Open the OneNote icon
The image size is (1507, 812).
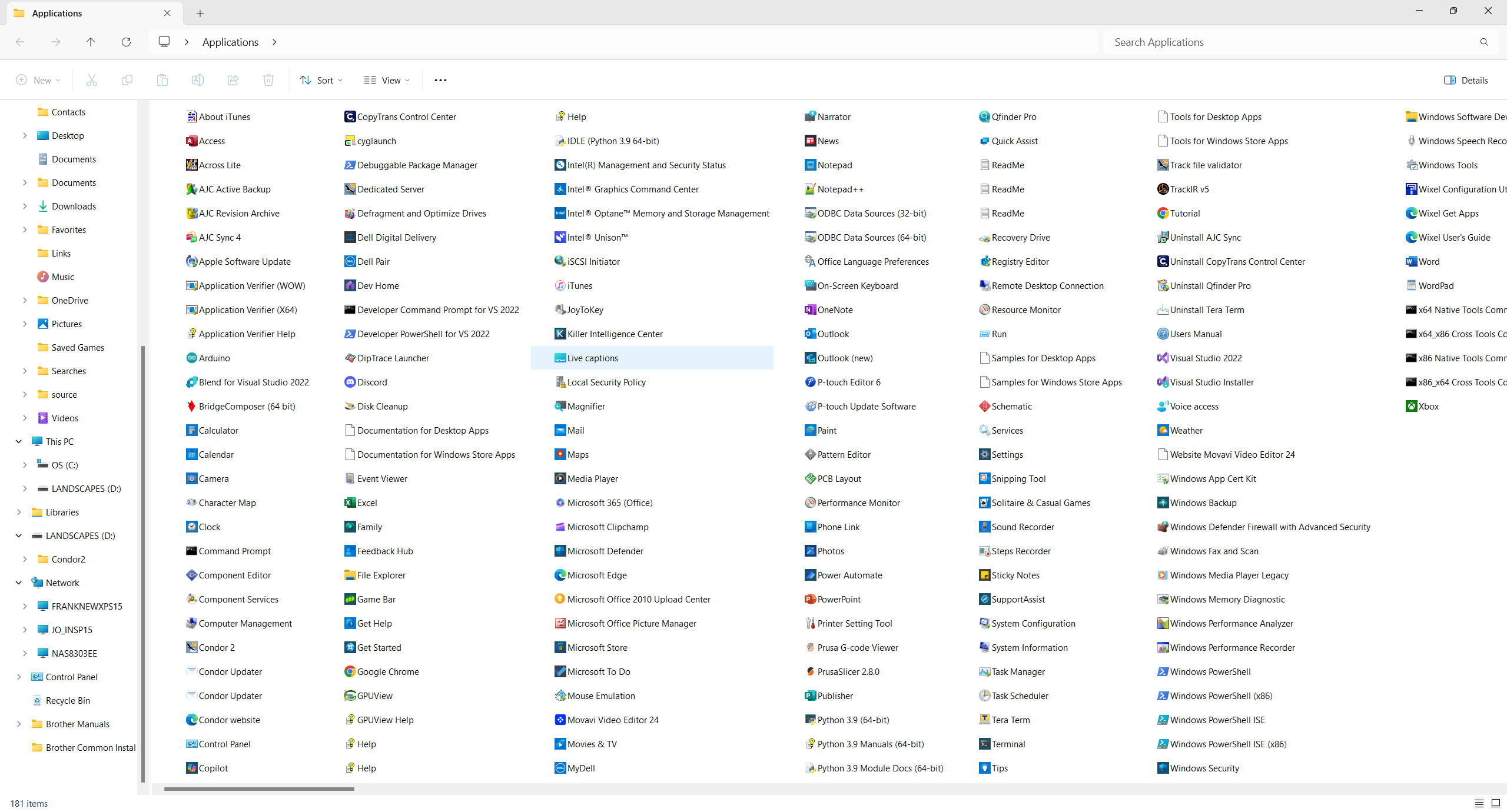point(810,310)
